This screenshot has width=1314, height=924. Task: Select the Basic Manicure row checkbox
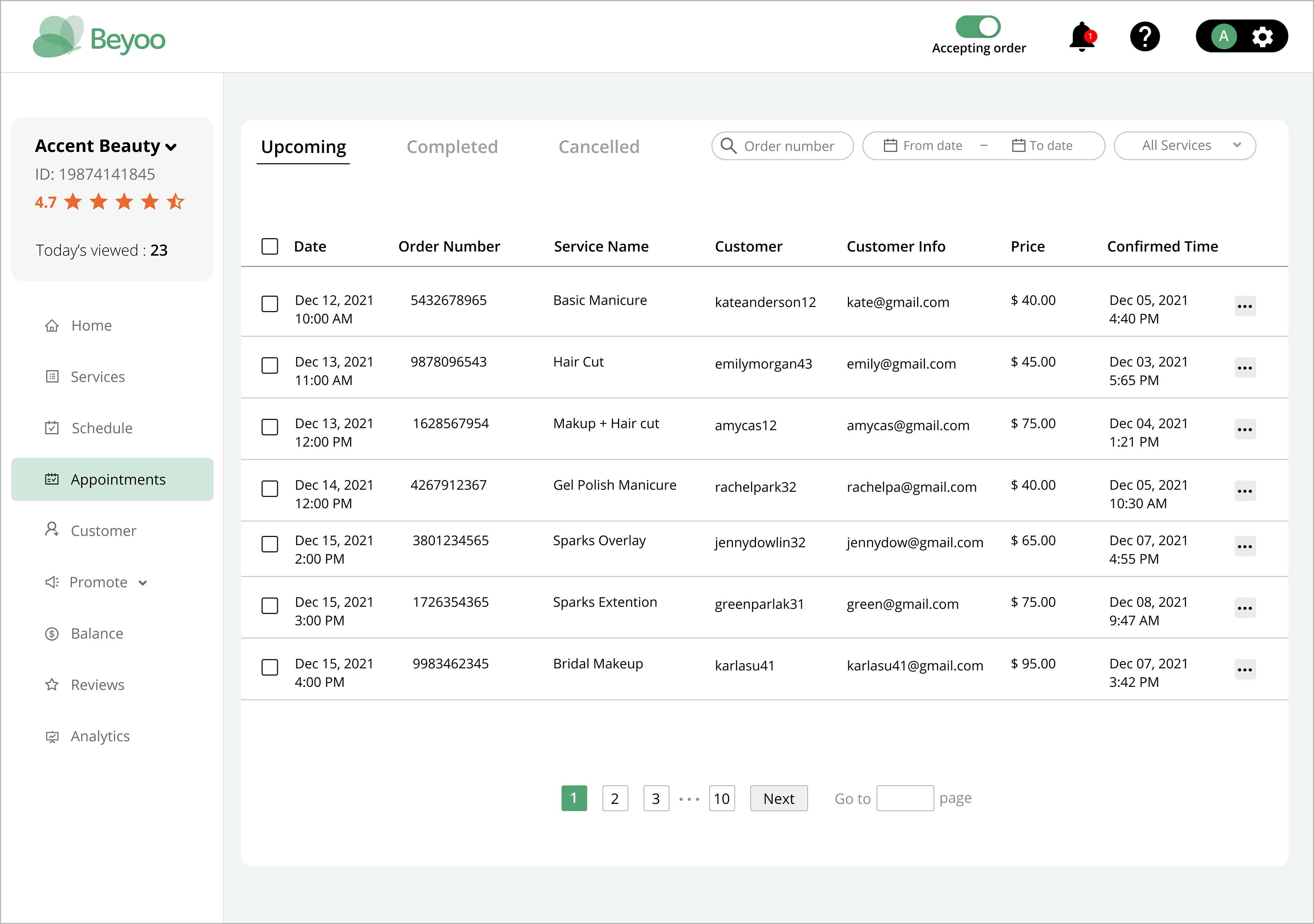[270, 304]
